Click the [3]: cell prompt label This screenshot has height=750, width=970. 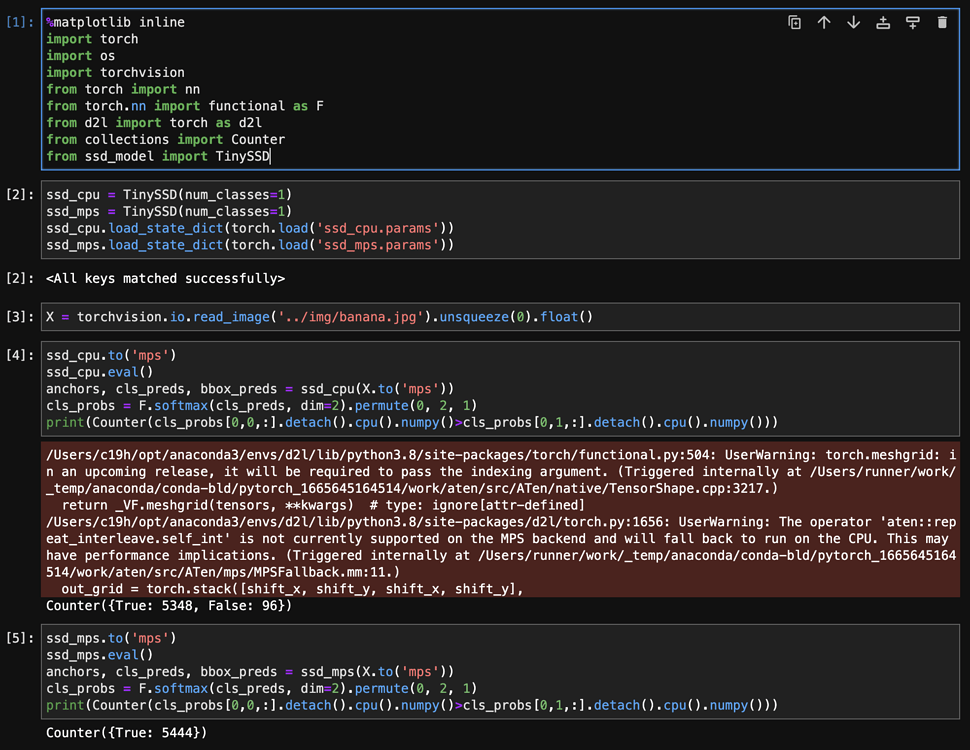pos(20,318)
